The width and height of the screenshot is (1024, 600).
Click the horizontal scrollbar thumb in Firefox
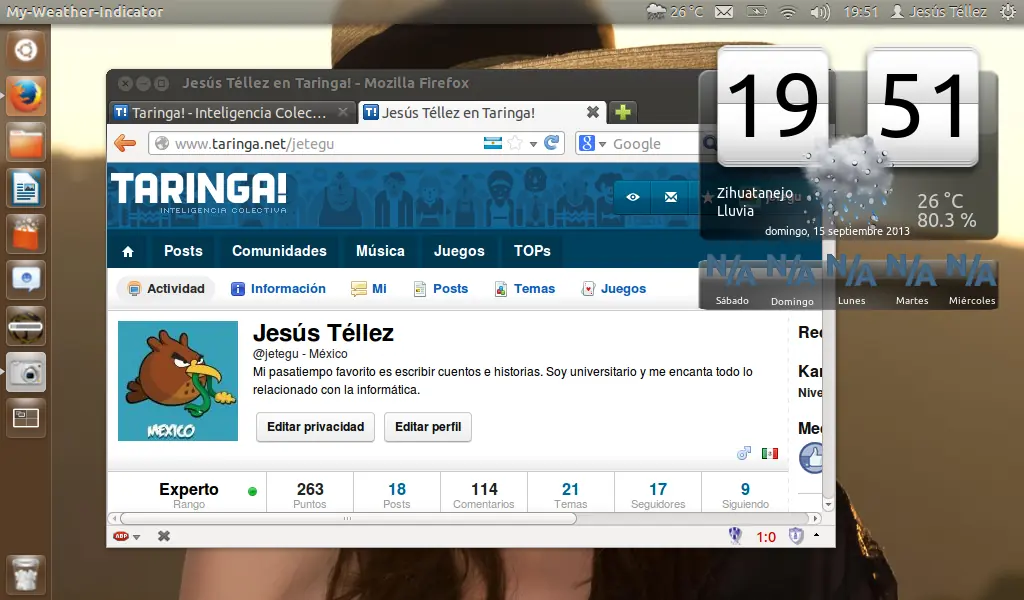[x=348, y=518]
